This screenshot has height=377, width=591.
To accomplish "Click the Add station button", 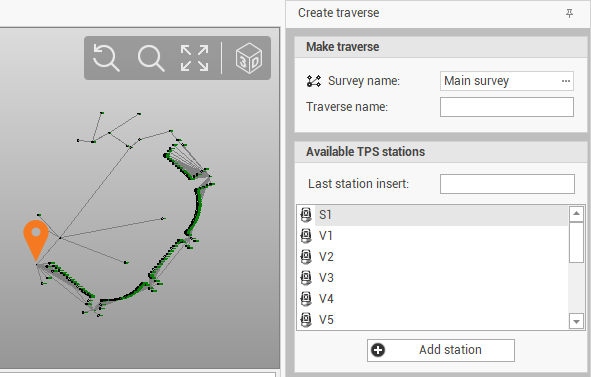I will point(441,350).
